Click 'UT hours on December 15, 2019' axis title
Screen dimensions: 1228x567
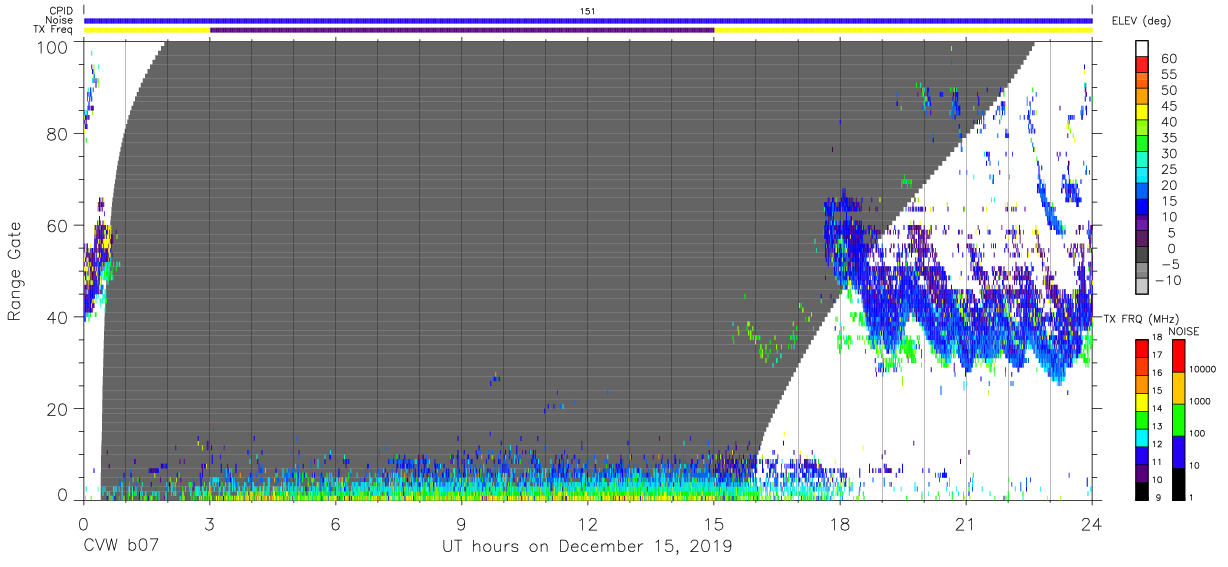pyautogui.click(x=588, y=547)
